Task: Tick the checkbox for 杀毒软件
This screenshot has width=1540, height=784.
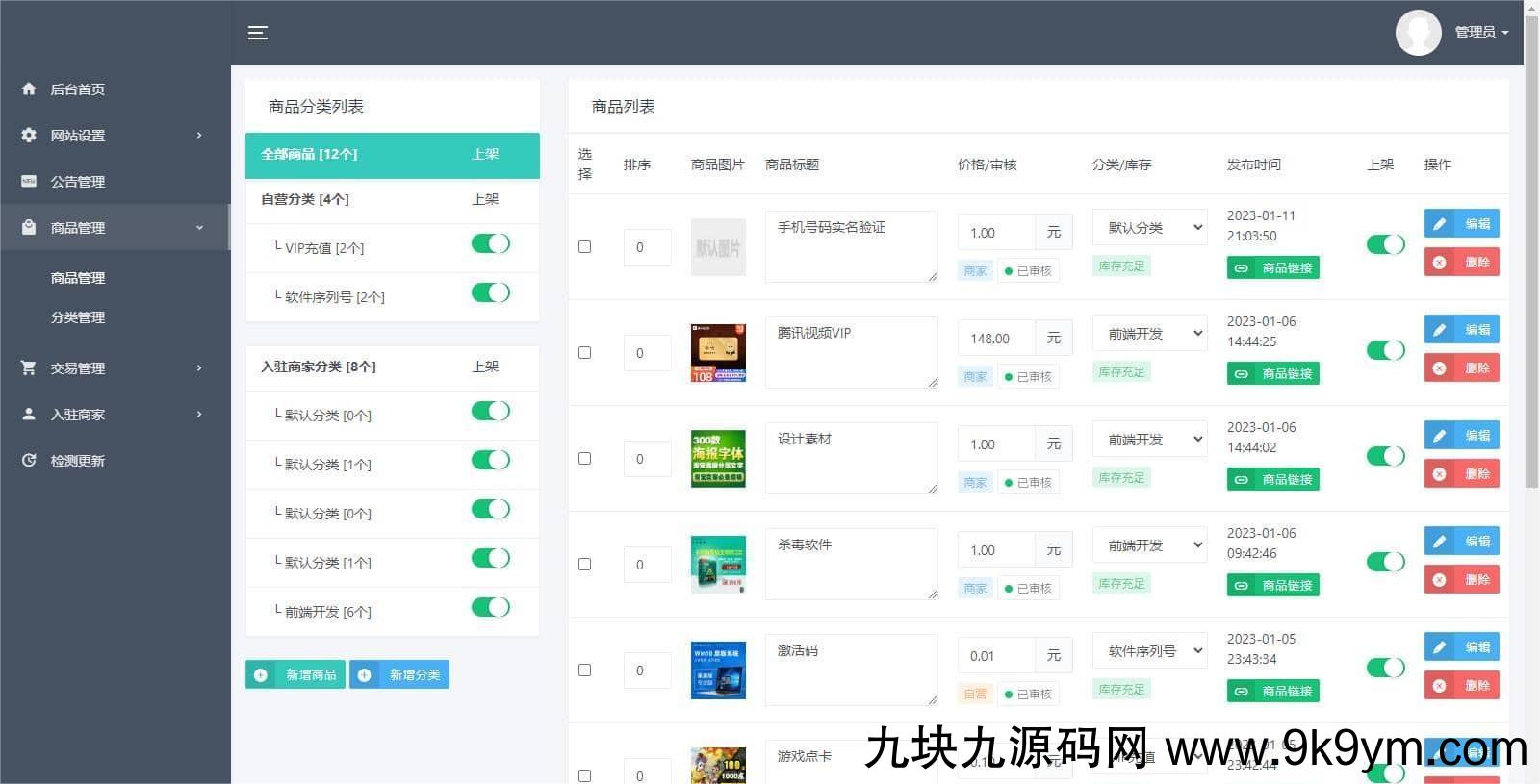Action: 584,565
